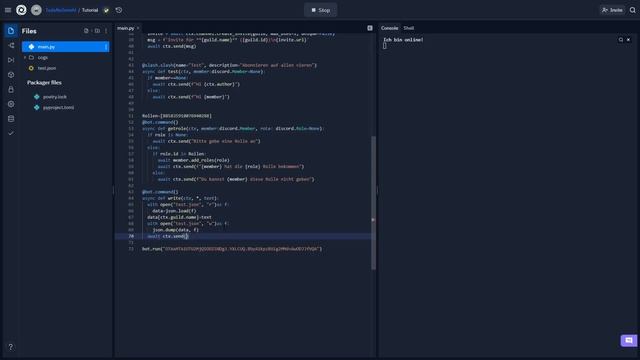
Task: Open the Debugger sidebar icon
Action: tap(11, 60)
